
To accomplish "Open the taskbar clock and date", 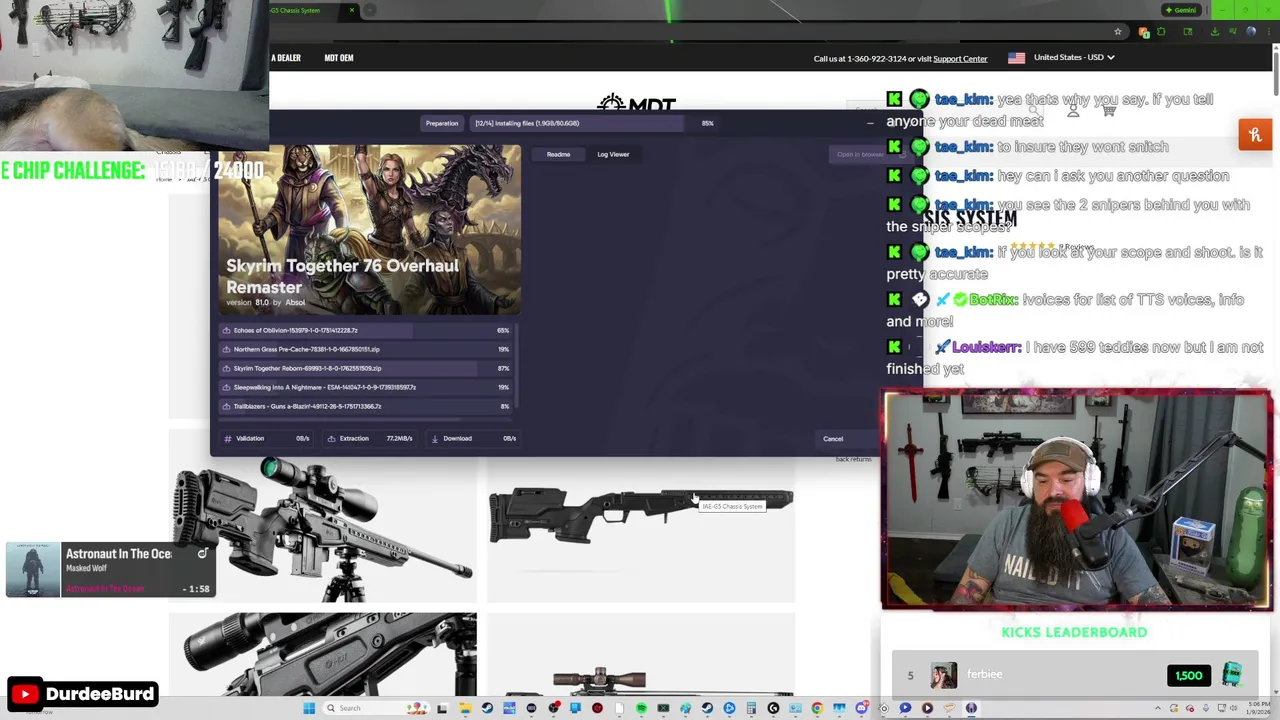I will pyautogui.click(x=1256, y=708).
